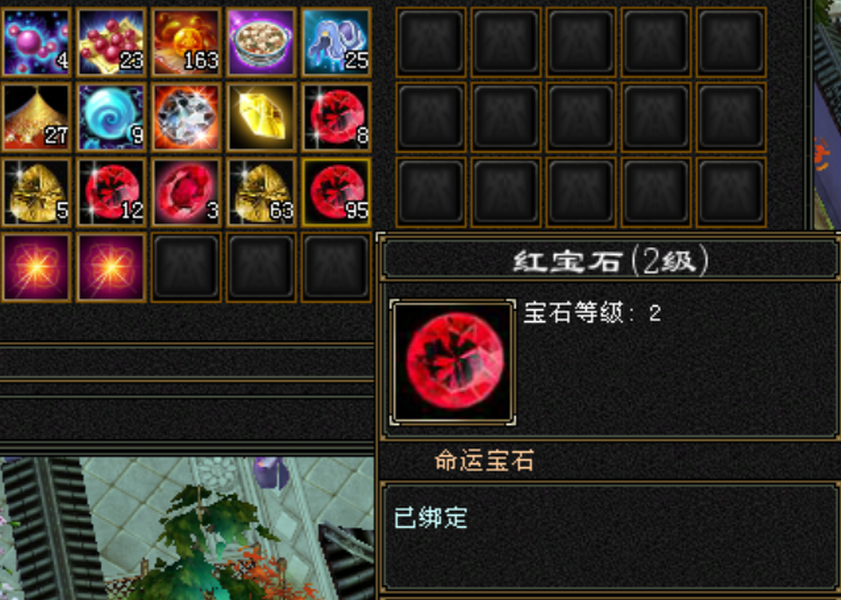Select the yellow crystal gem
Screen dimensions: 841x600
coord(261,117)
